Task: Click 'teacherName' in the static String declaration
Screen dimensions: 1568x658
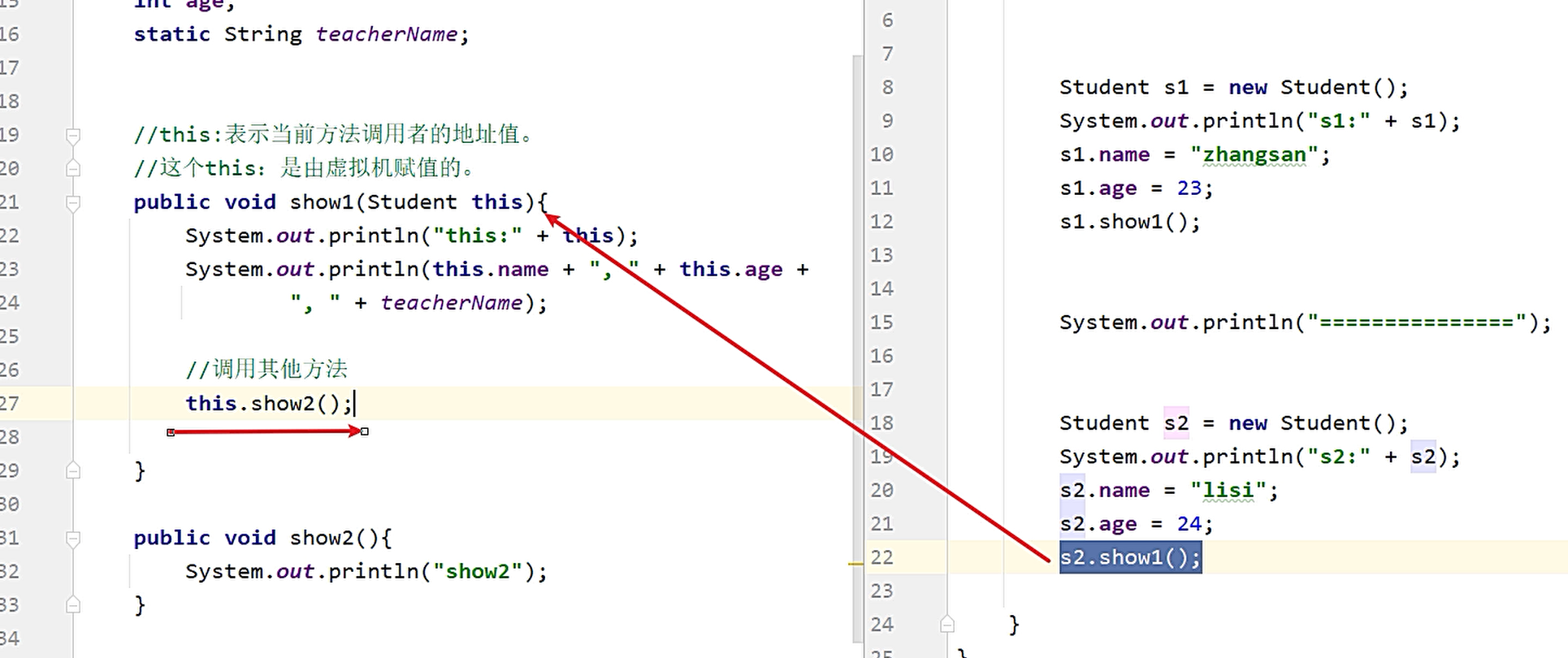Action: (x=387, y=34)
